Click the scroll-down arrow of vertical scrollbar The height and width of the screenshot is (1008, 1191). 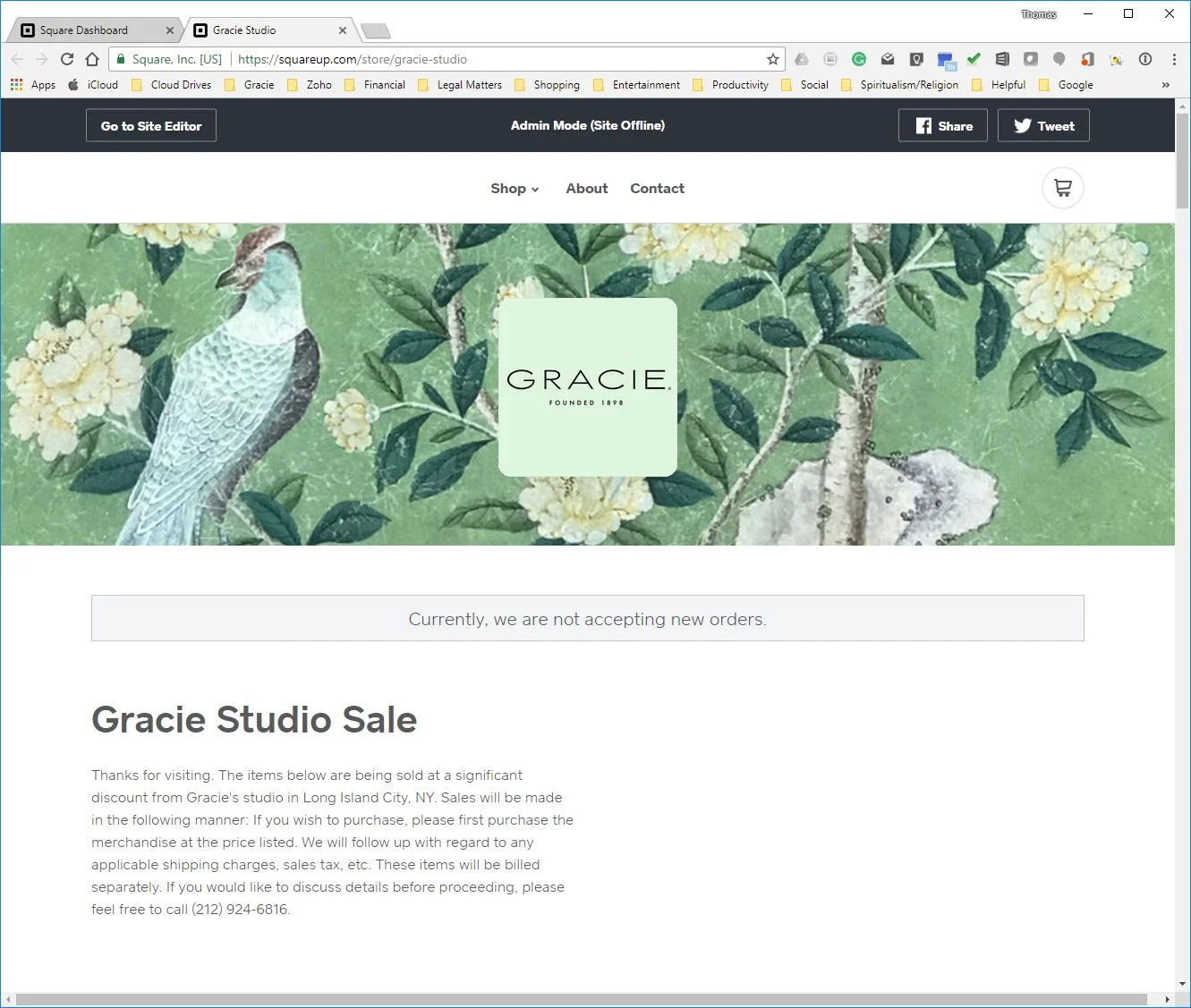click(1183, 984)
